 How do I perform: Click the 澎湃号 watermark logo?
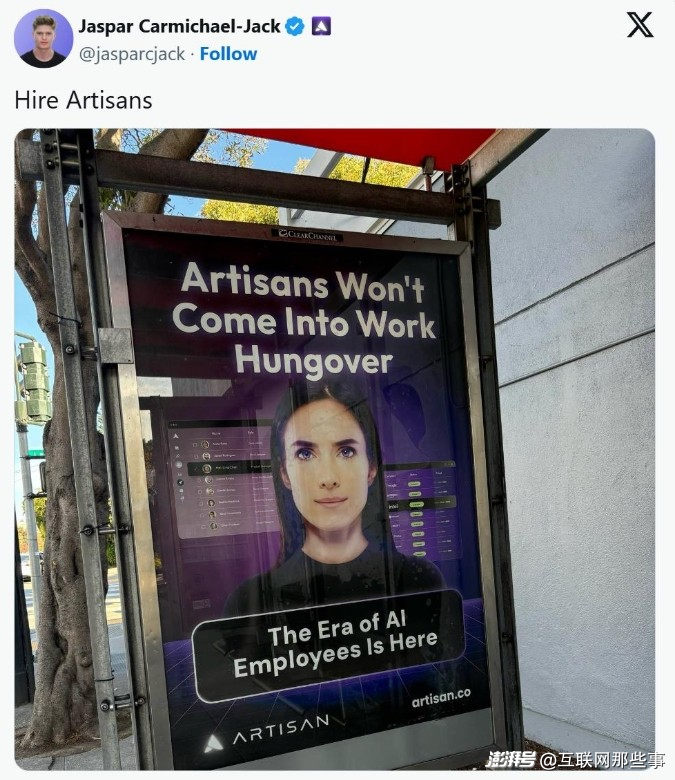pos(510,759)
